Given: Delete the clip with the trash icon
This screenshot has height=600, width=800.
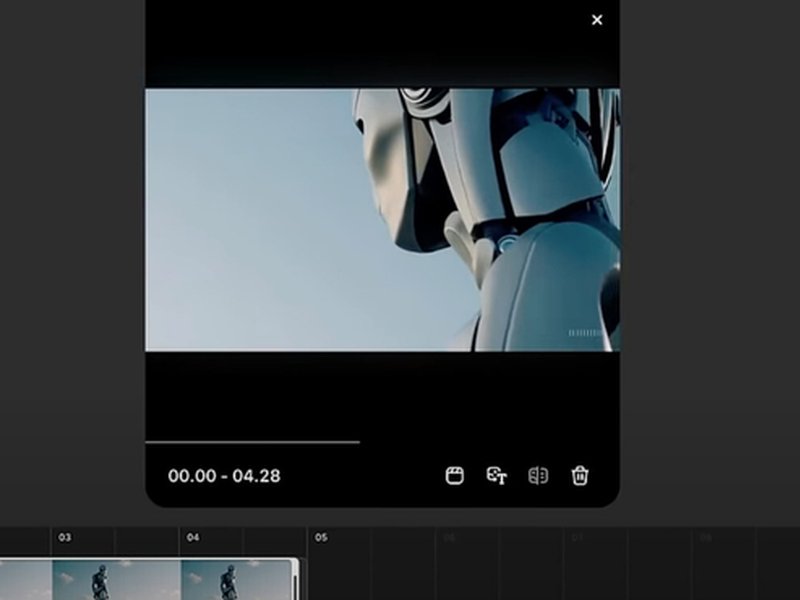Looking at the screenshot, I should pyautogui.click(x=580, y=476).
